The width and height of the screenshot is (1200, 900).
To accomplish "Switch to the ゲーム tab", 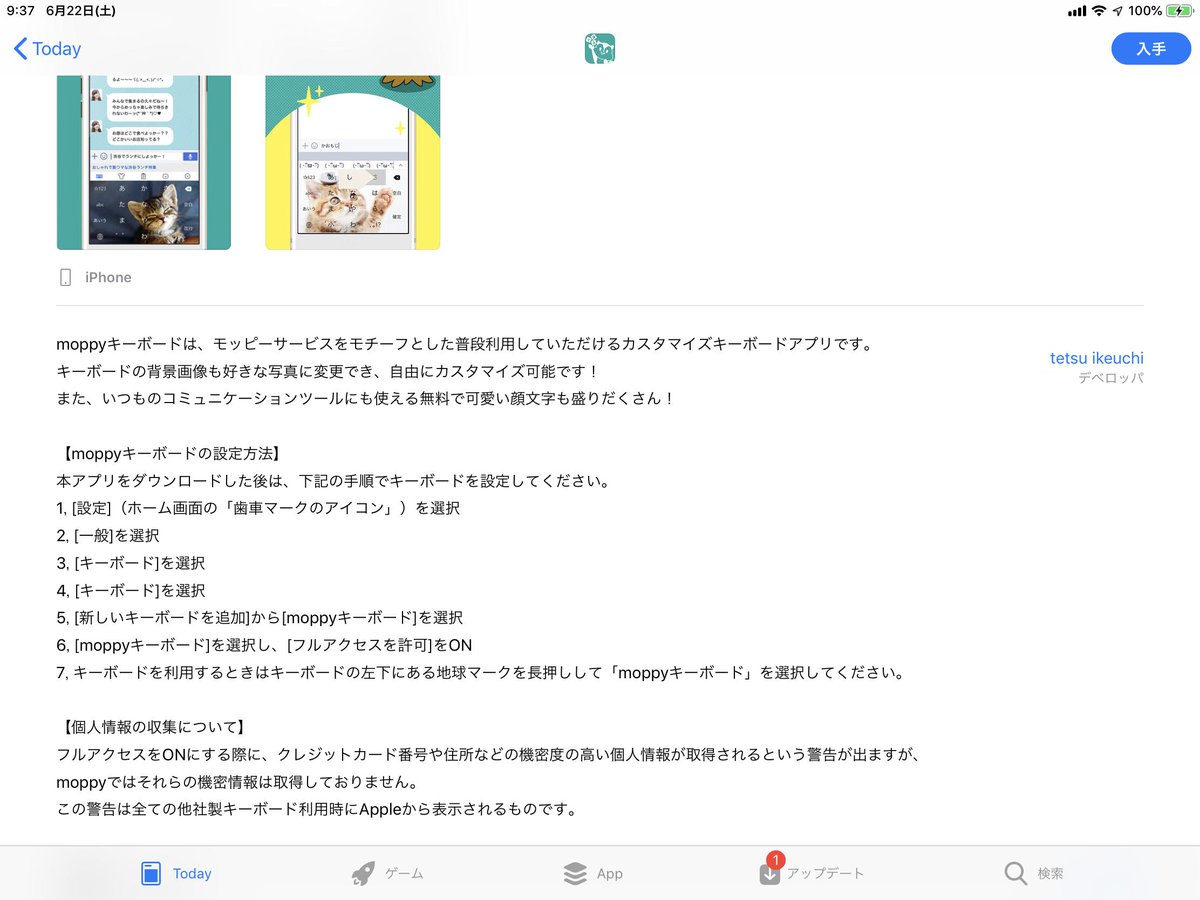I will [x=388, y=873].
